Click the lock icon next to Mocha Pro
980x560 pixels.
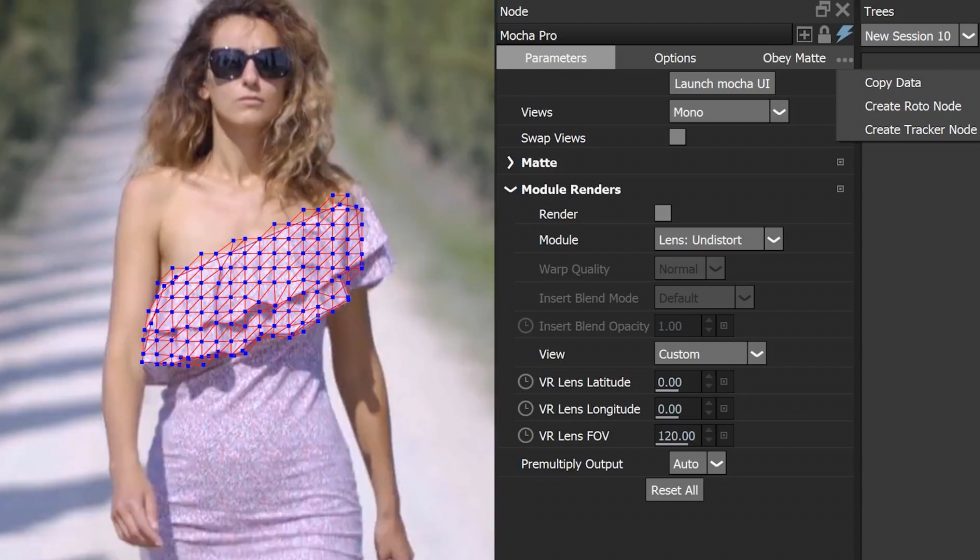pyautogui.click(x=825, y=35)
